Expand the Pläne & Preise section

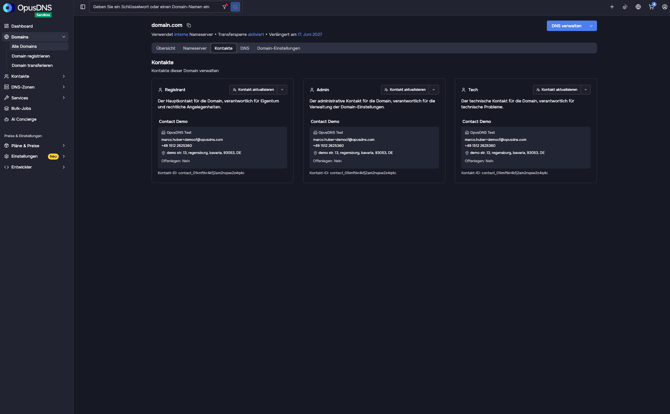[64, 146]
